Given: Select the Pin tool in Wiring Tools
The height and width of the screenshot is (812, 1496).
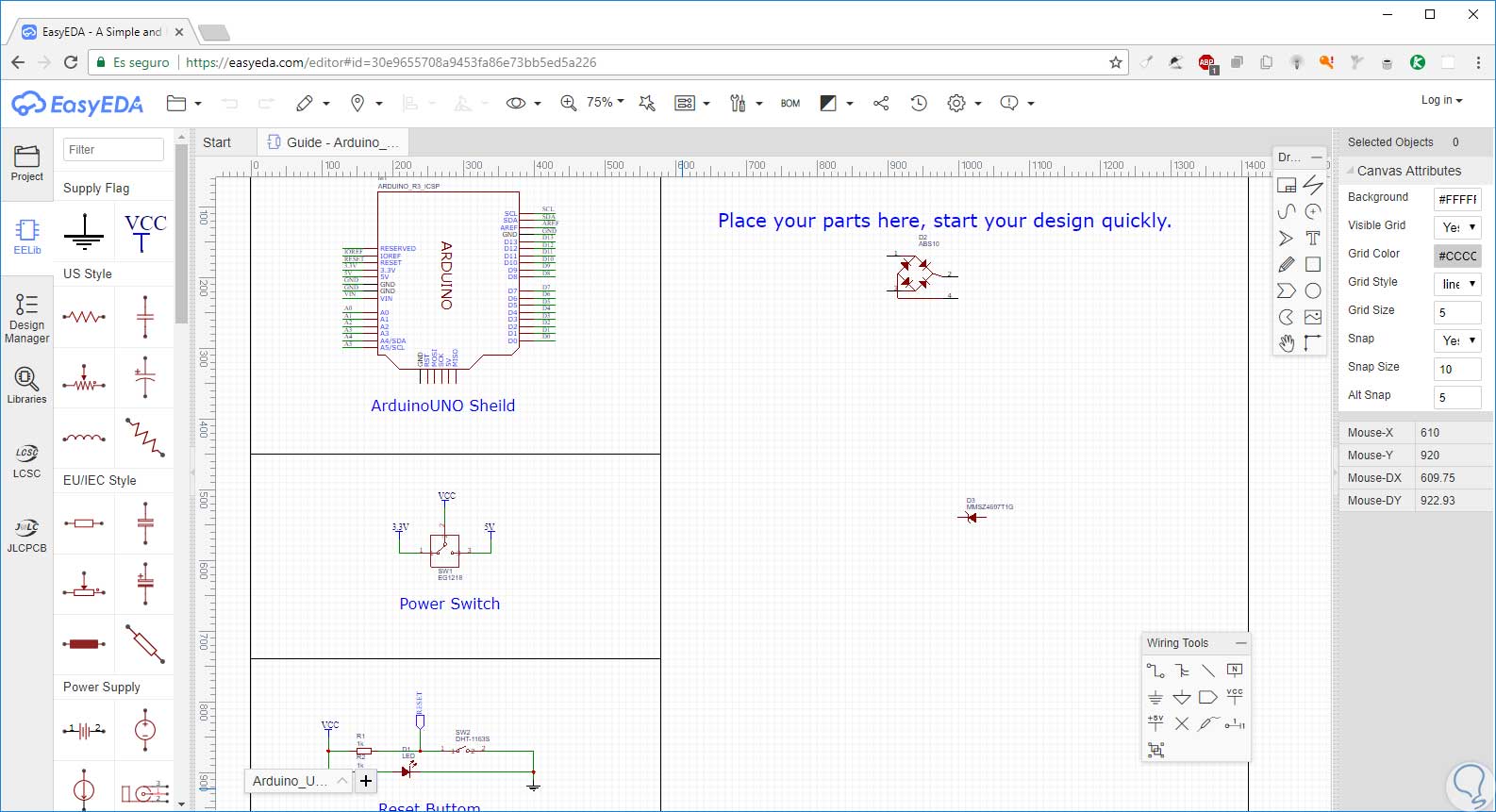Looking at the screenshot, I should click(1235, 723).
